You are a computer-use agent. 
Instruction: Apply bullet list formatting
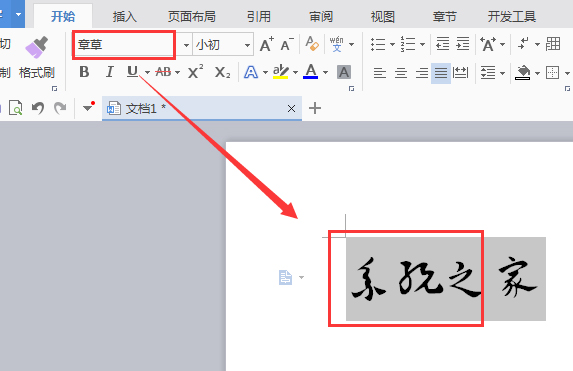tap(378, 44)
